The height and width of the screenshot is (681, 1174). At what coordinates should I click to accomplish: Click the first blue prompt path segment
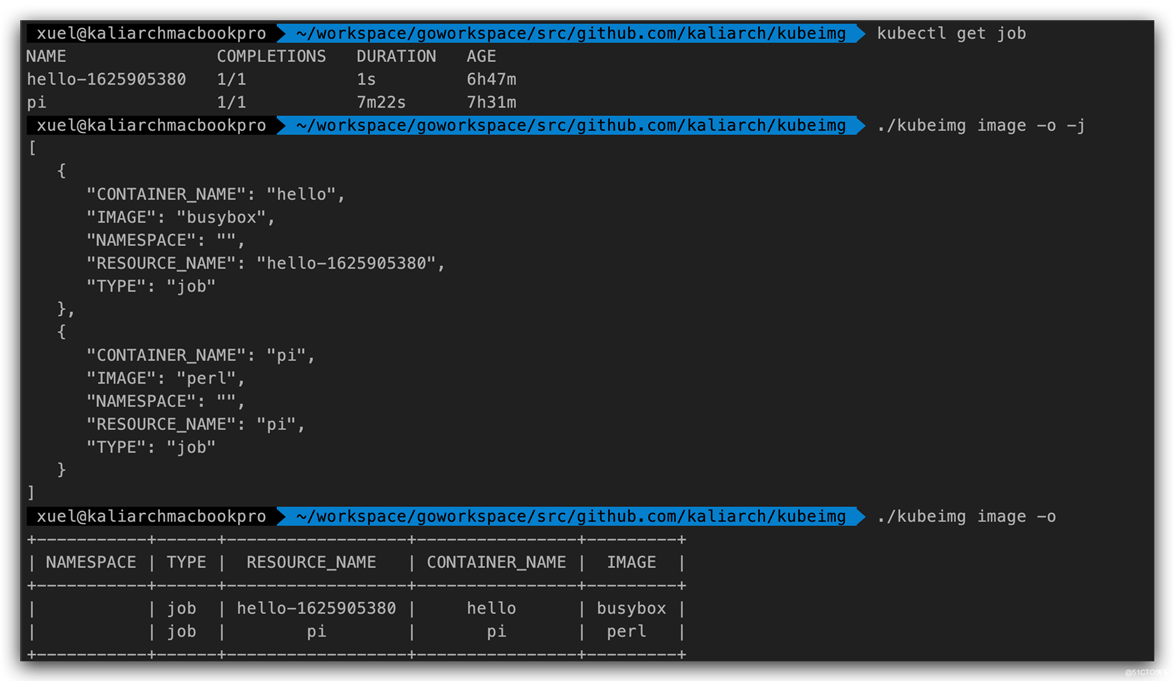tap(571, 34)
